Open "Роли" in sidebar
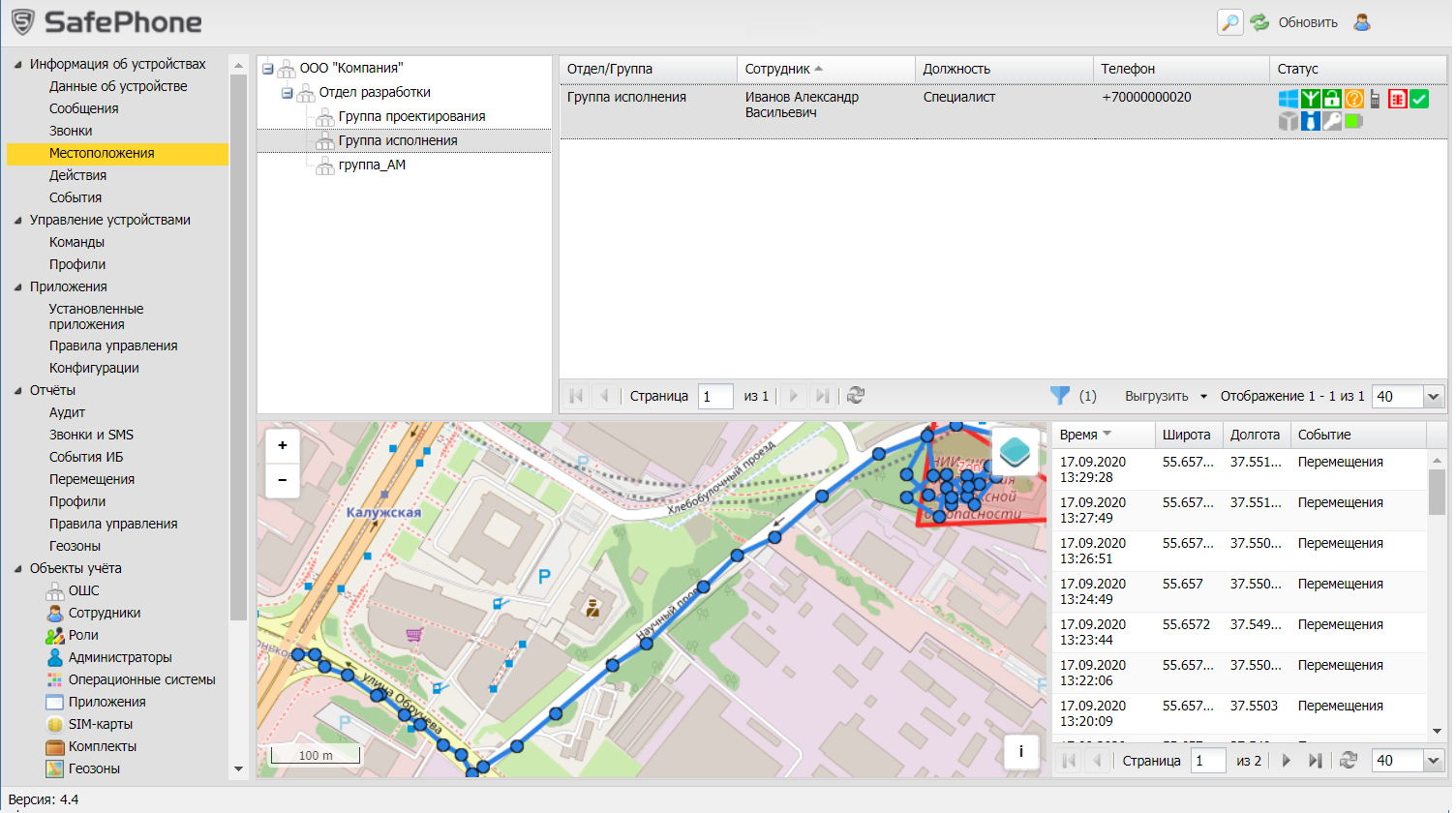This screenshot has width=1456, height=813. pos(83,635)
